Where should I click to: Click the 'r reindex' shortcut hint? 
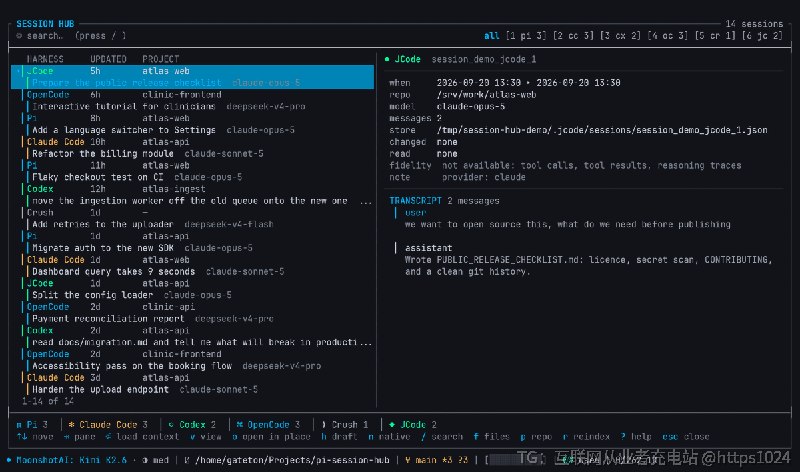pyautogui.click(x=586, y=437)
